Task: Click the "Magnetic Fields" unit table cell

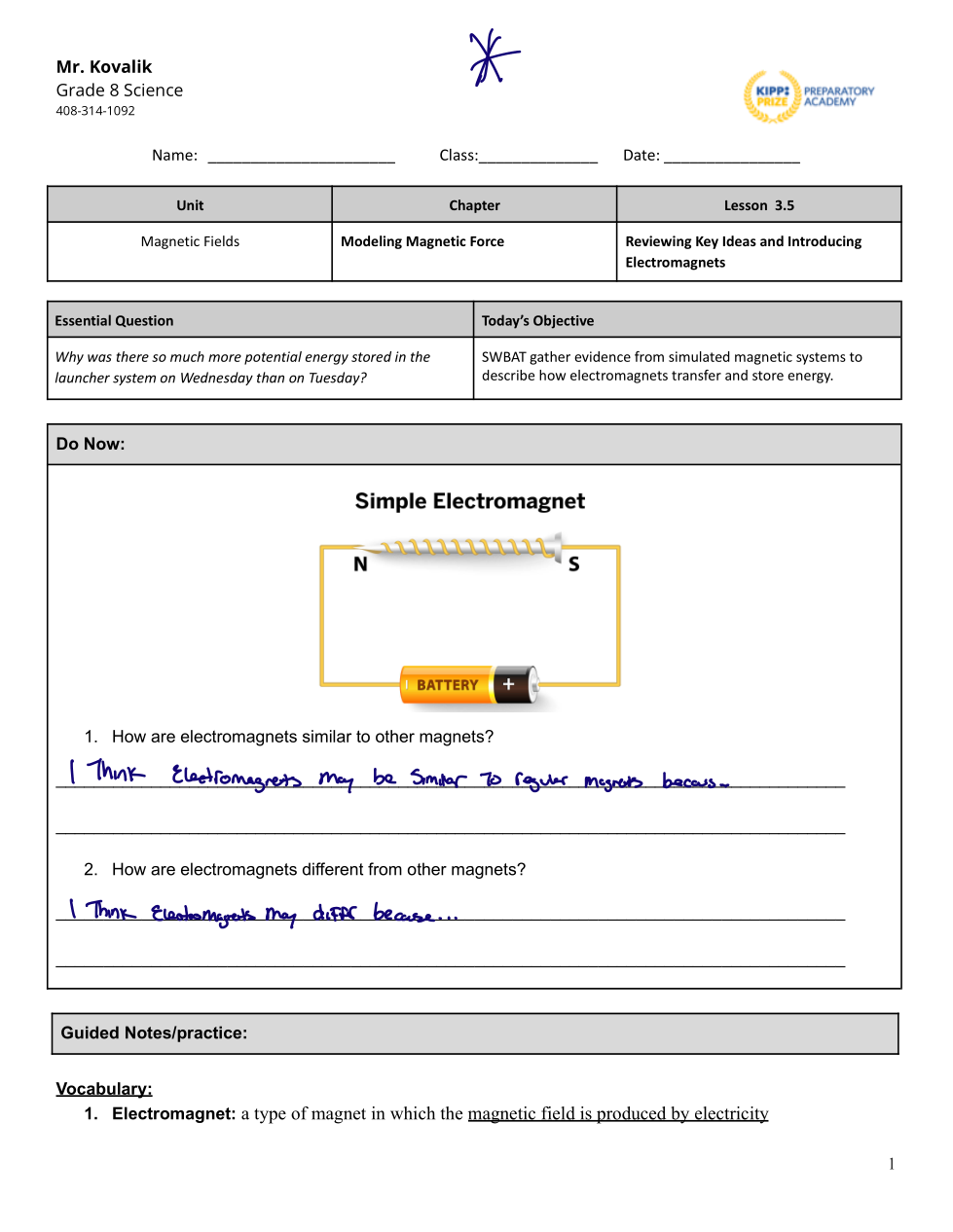Action: (190, 241)
